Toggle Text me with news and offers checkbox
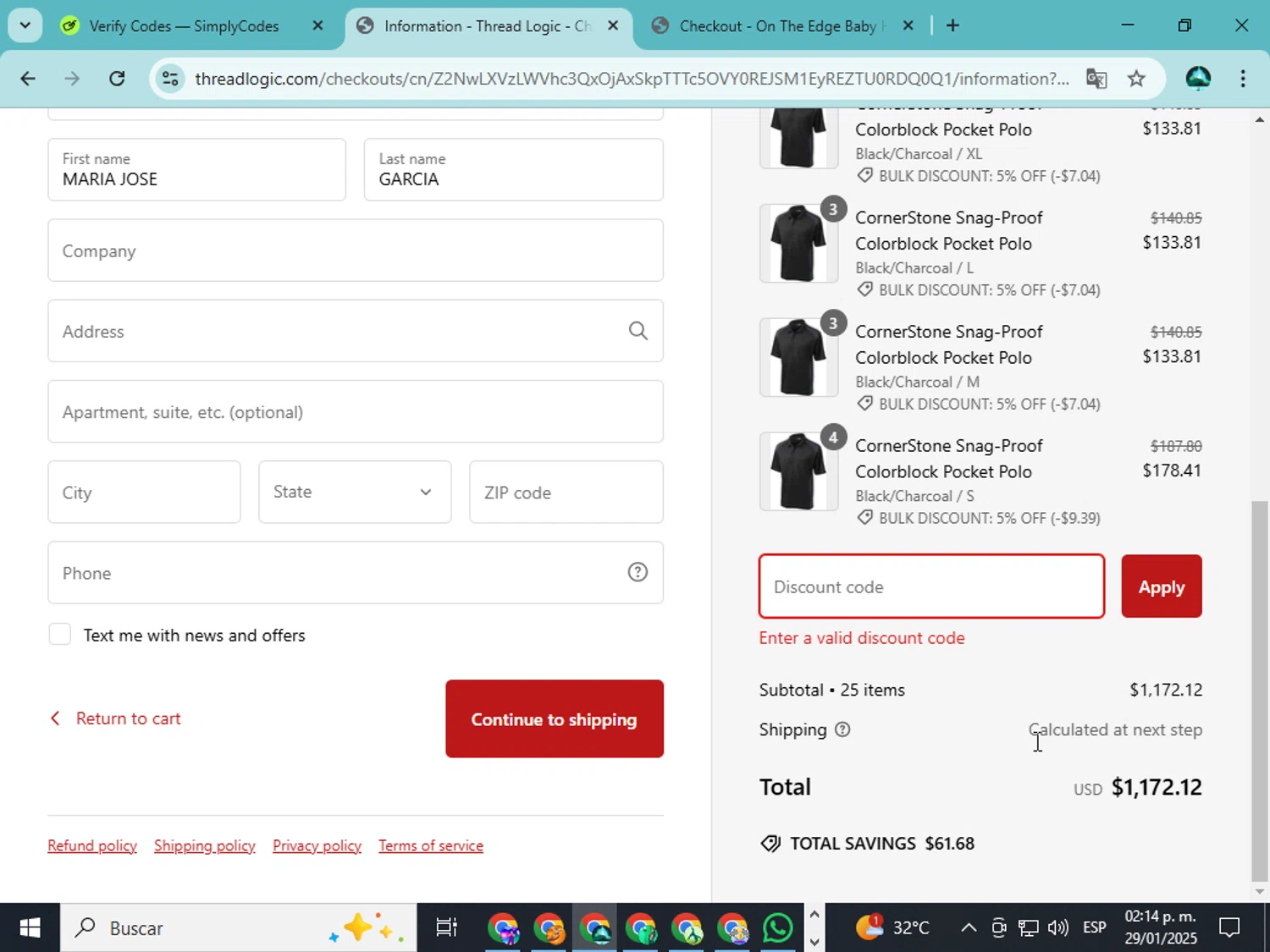The image size is (1270, 952). coord(60,635)
